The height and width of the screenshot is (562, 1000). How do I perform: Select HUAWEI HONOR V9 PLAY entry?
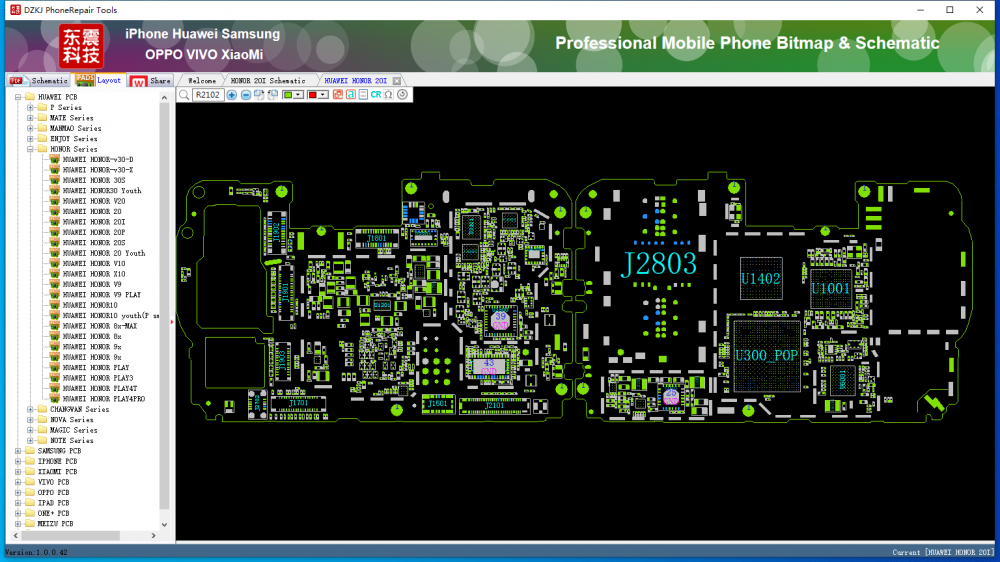[102, 295]
